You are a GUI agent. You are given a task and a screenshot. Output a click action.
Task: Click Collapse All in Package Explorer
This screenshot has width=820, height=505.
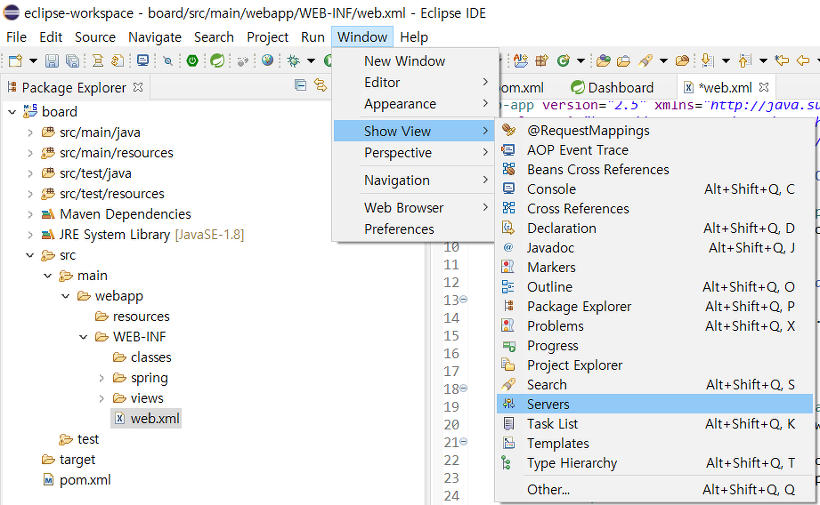300,85
